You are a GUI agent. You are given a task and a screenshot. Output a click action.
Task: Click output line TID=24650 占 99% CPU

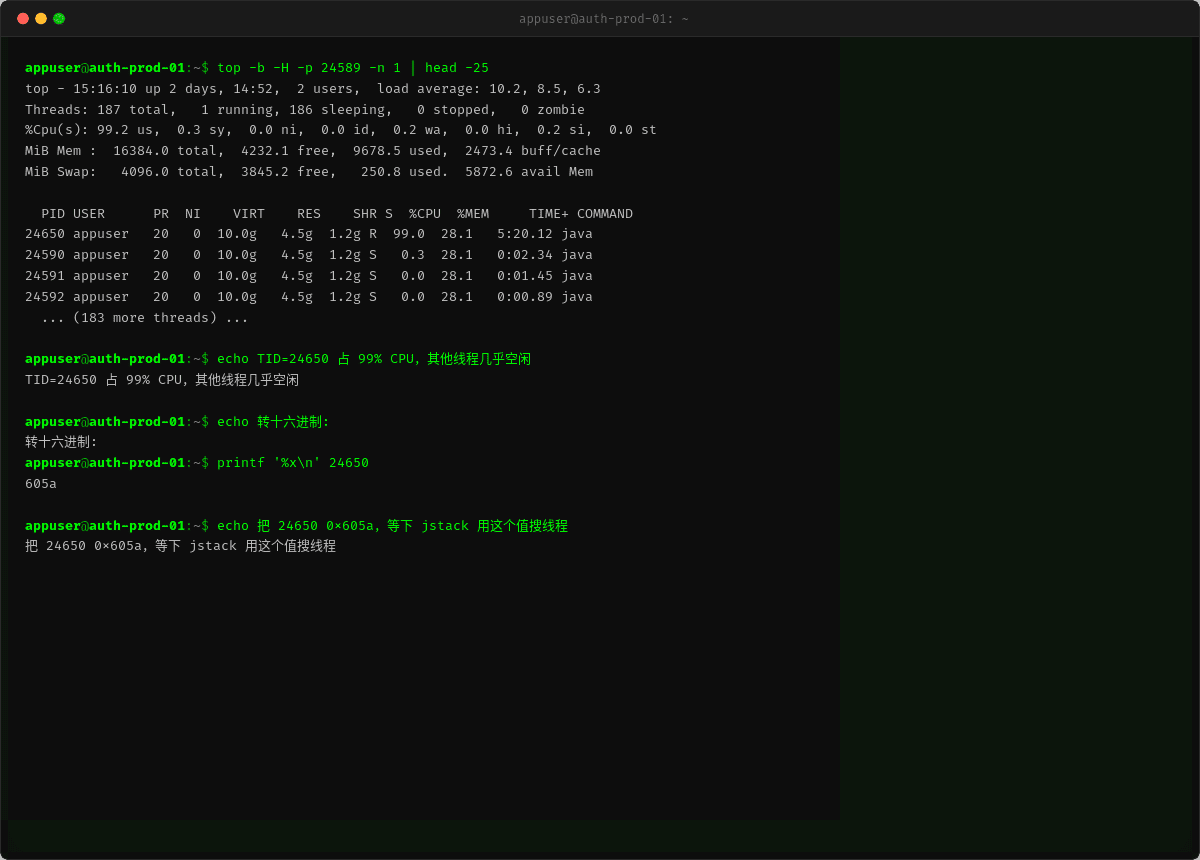[162, 380]
